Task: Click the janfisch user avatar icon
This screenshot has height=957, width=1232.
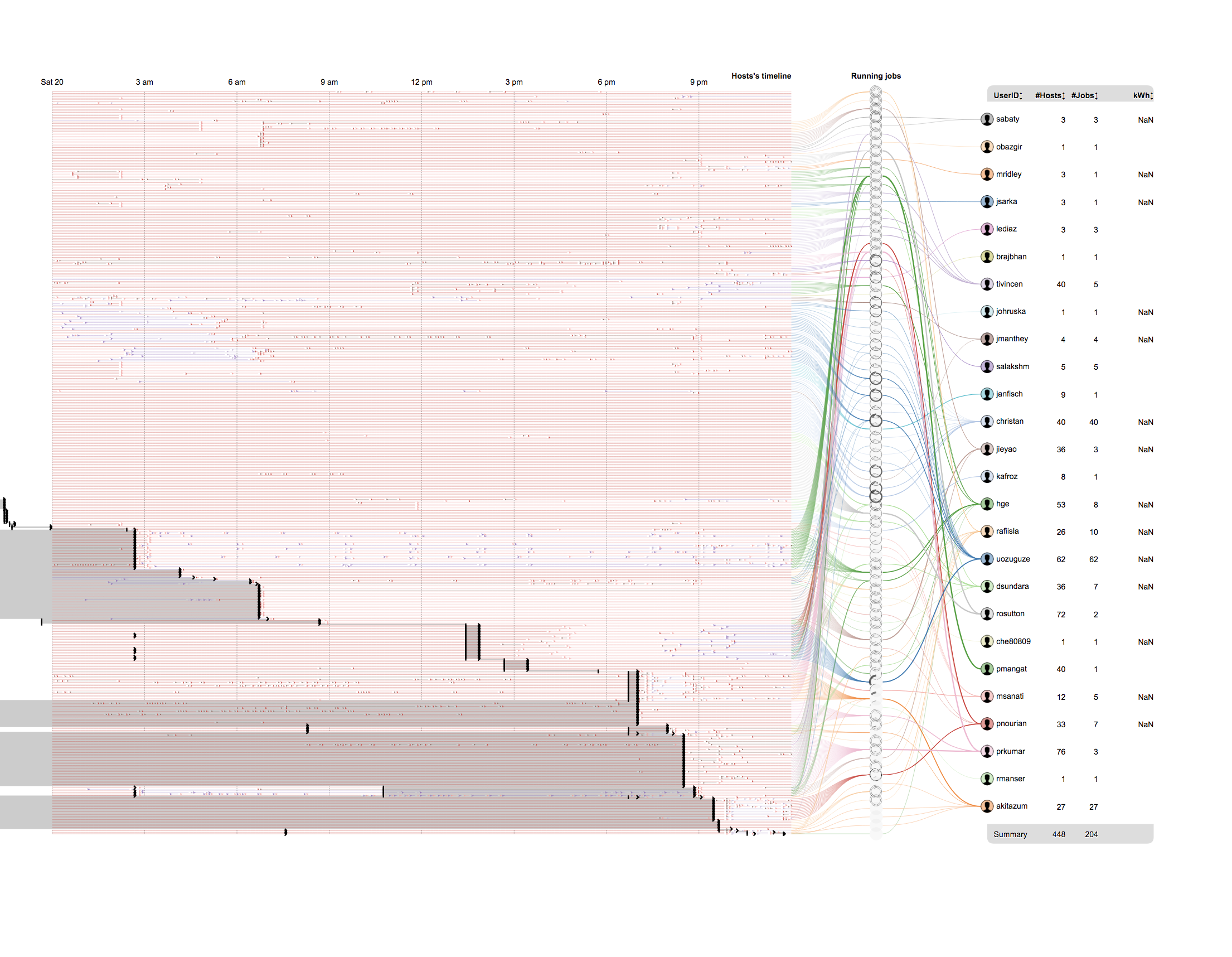Action: point(987,394)
